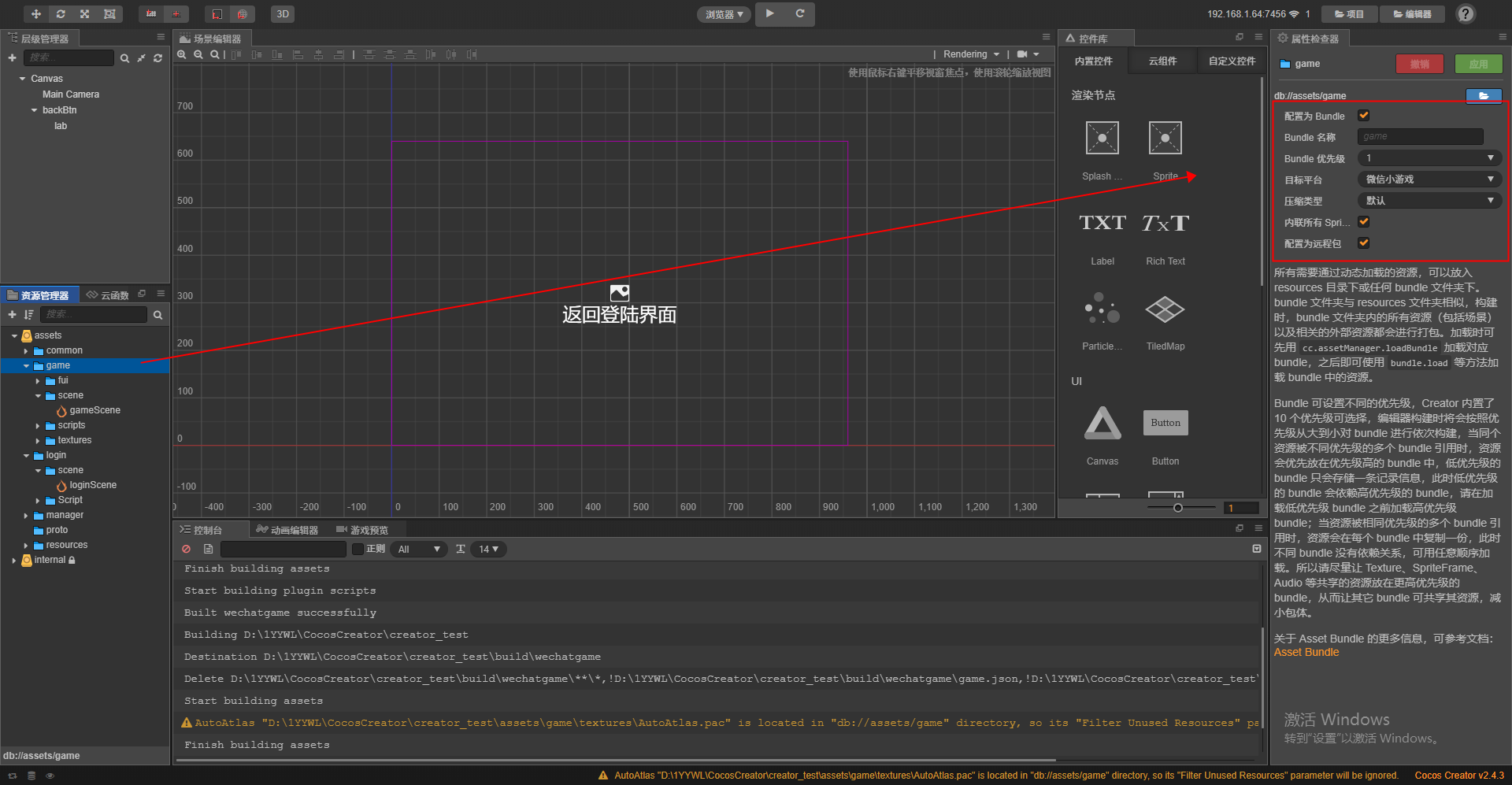
Task: Pick the TiledMap node icon
Action: tap(1165, 309)
